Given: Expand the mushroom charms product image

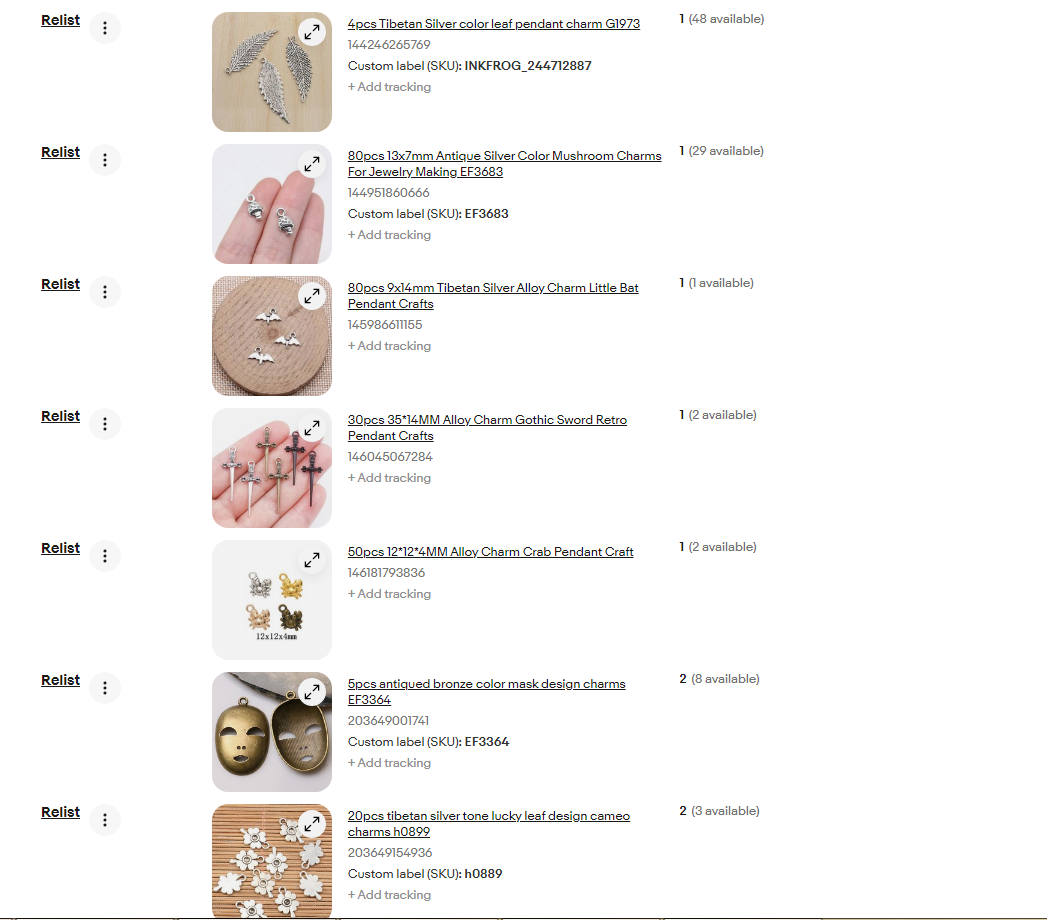Looking at the screenshot, I should coord(312,164).
